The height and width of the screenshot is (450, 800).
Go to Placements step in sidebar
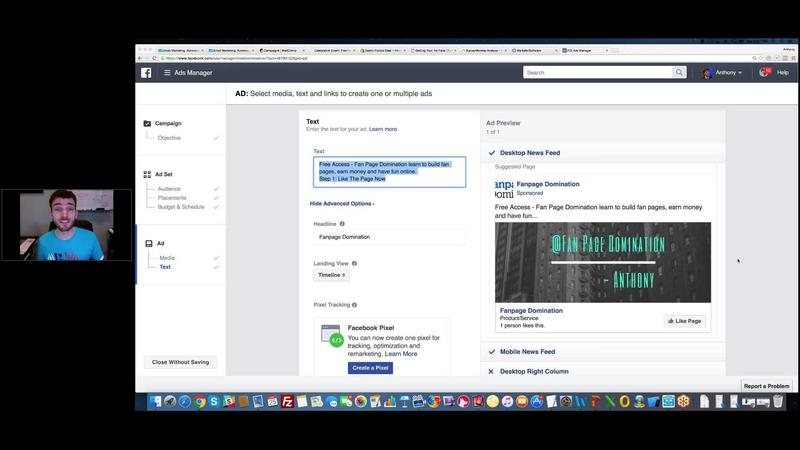(x=172, y=198)
